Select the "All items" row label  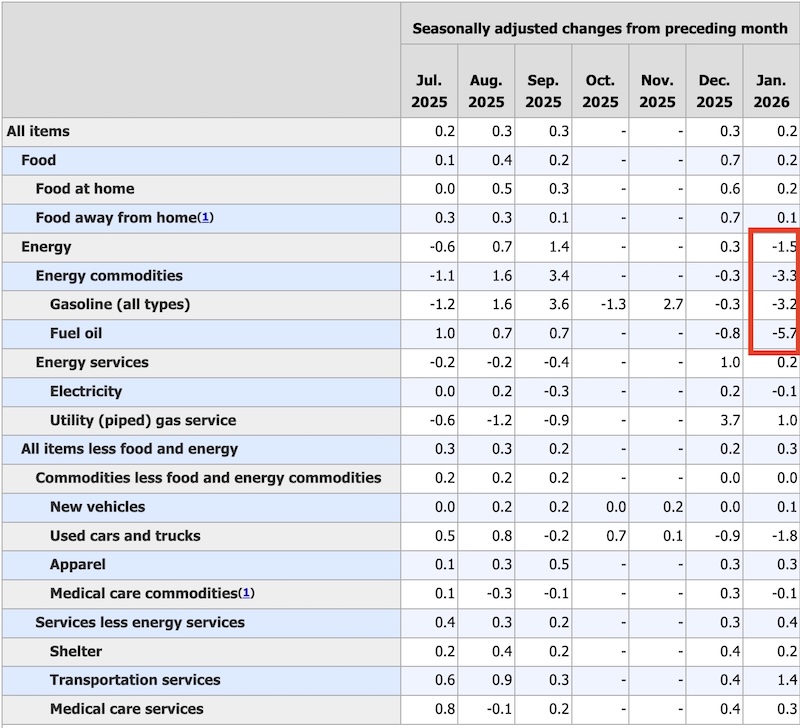coord(38,131)
